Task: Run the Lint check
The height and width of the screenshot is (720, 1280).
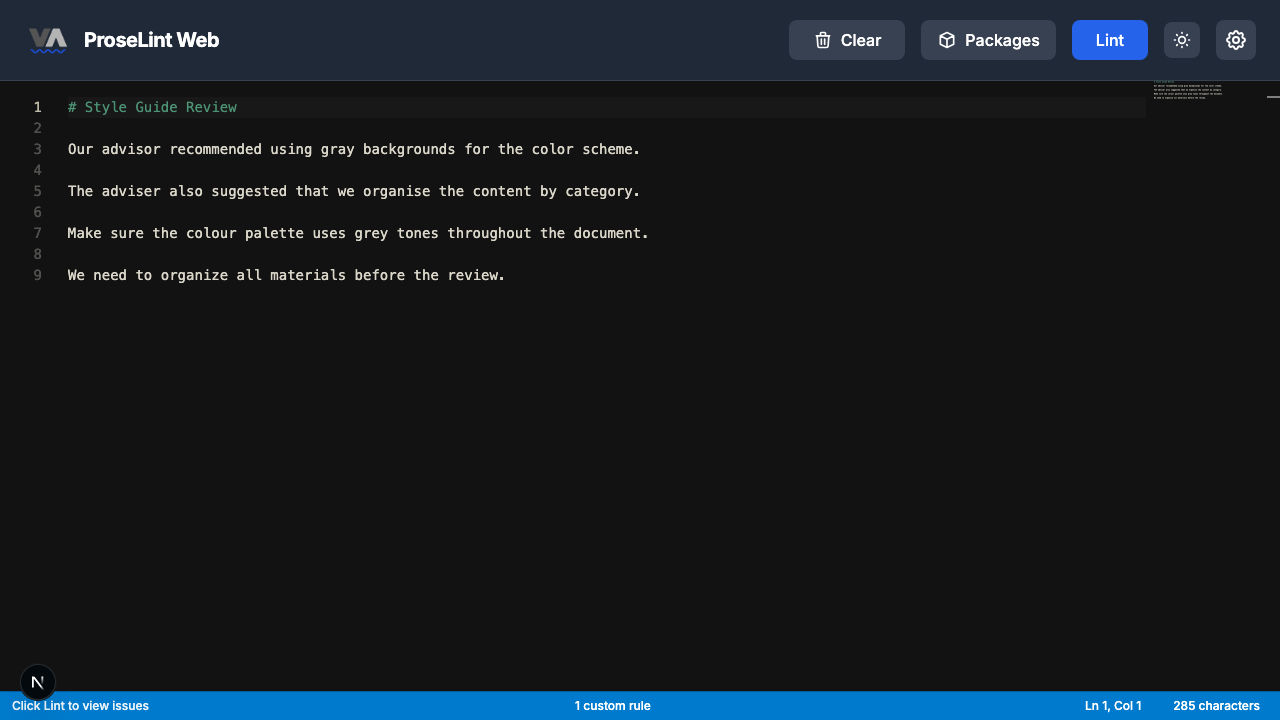Action: 1109,40
